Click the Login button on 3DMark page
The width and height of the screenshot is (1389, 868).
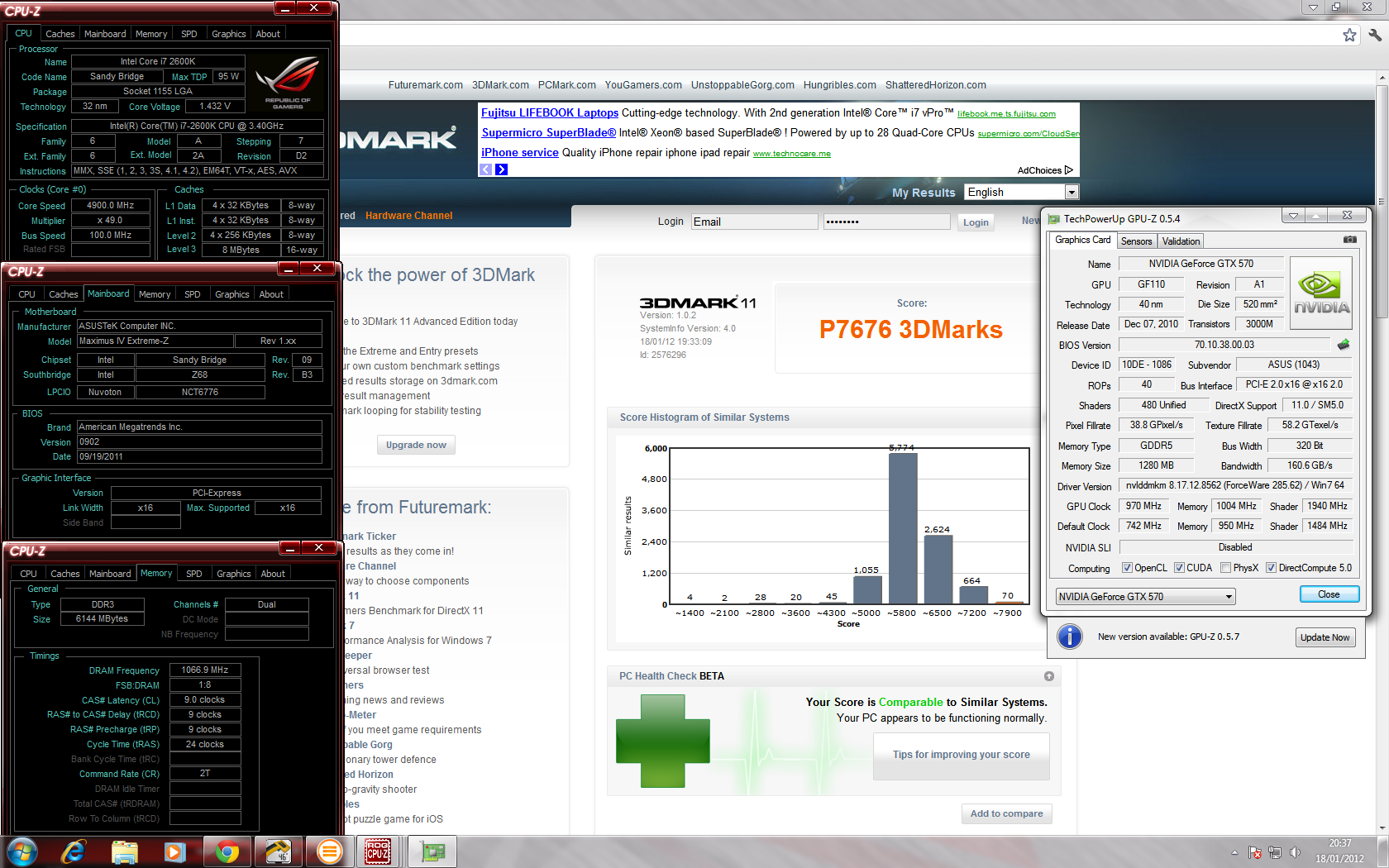click(976, 222)
